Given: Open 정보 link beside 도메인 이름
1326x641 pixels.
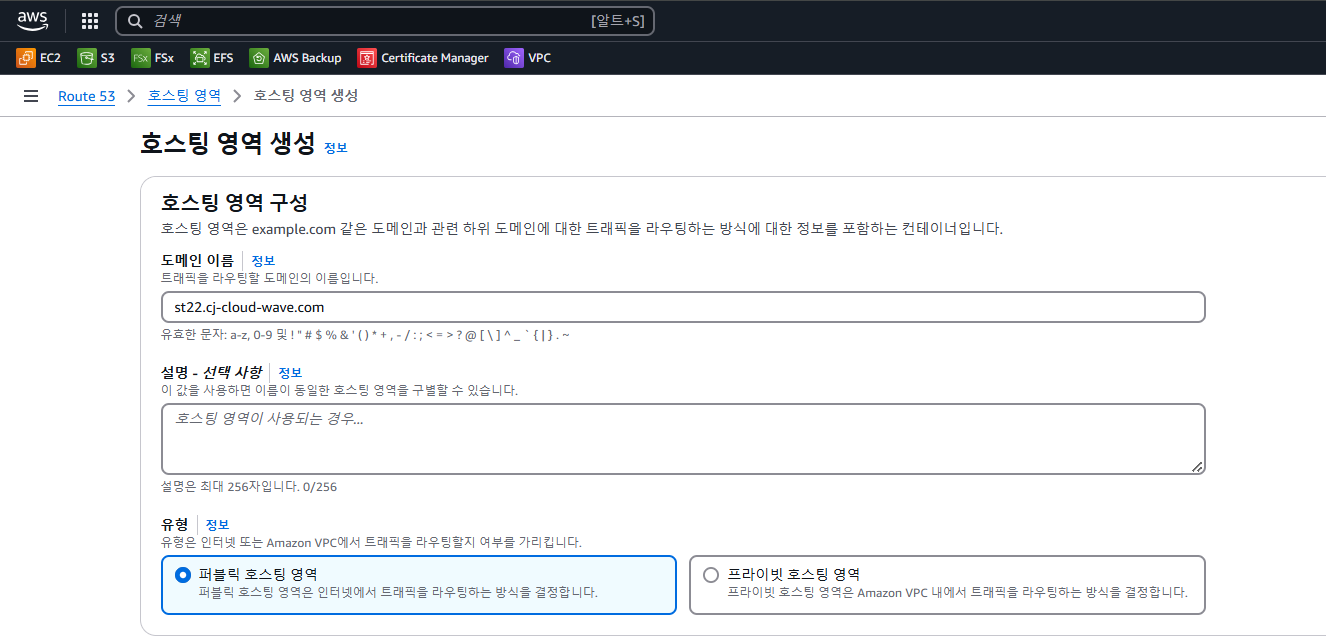Looking at the screenshot, I should pyautogui.click(x=263, y=260).
